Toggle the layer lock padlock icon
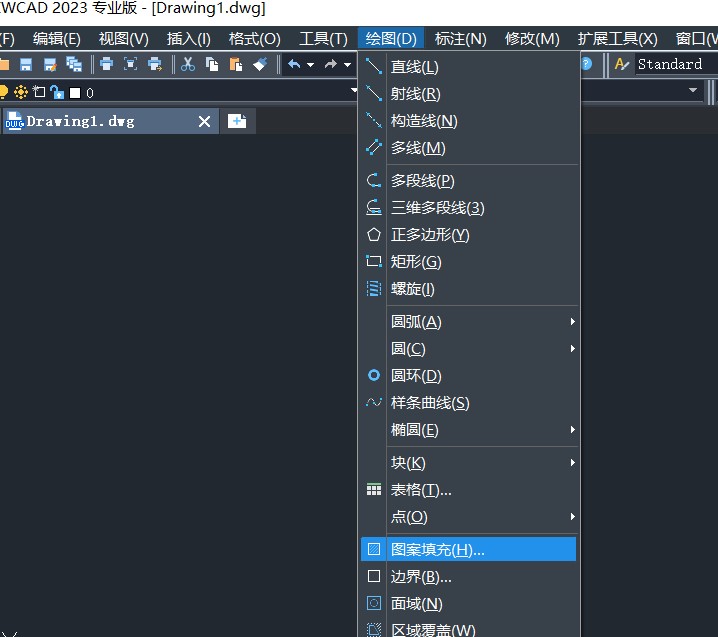The image size is (718, 637). 57,93
